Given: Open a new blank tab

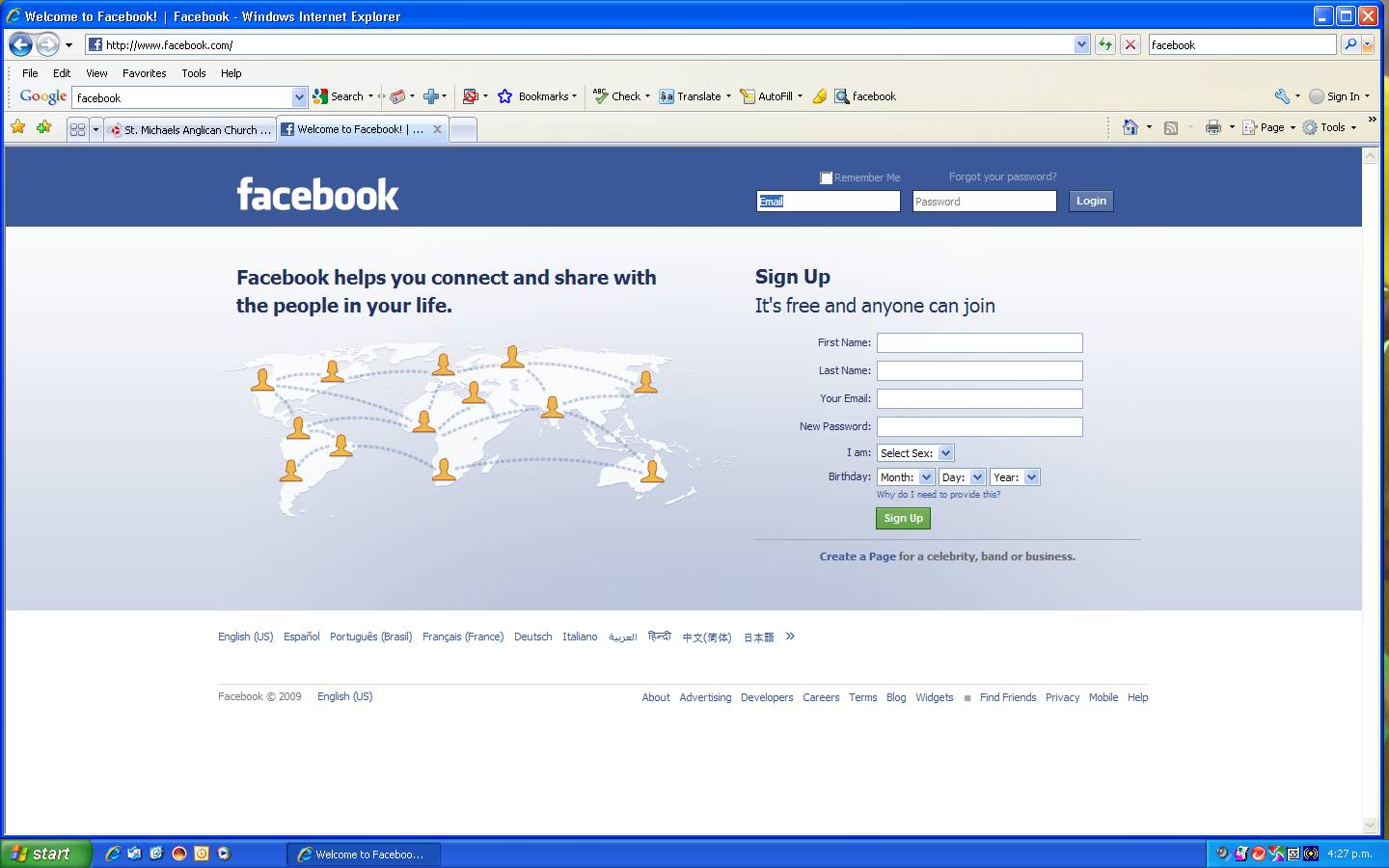Looking at the screenshot, I should pyautogui.click(x=463, y=130).
